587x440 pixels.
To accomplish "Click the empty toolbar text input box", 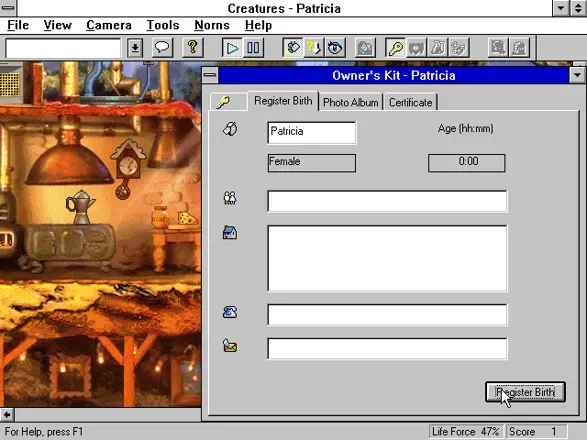I will click(63, 48).
